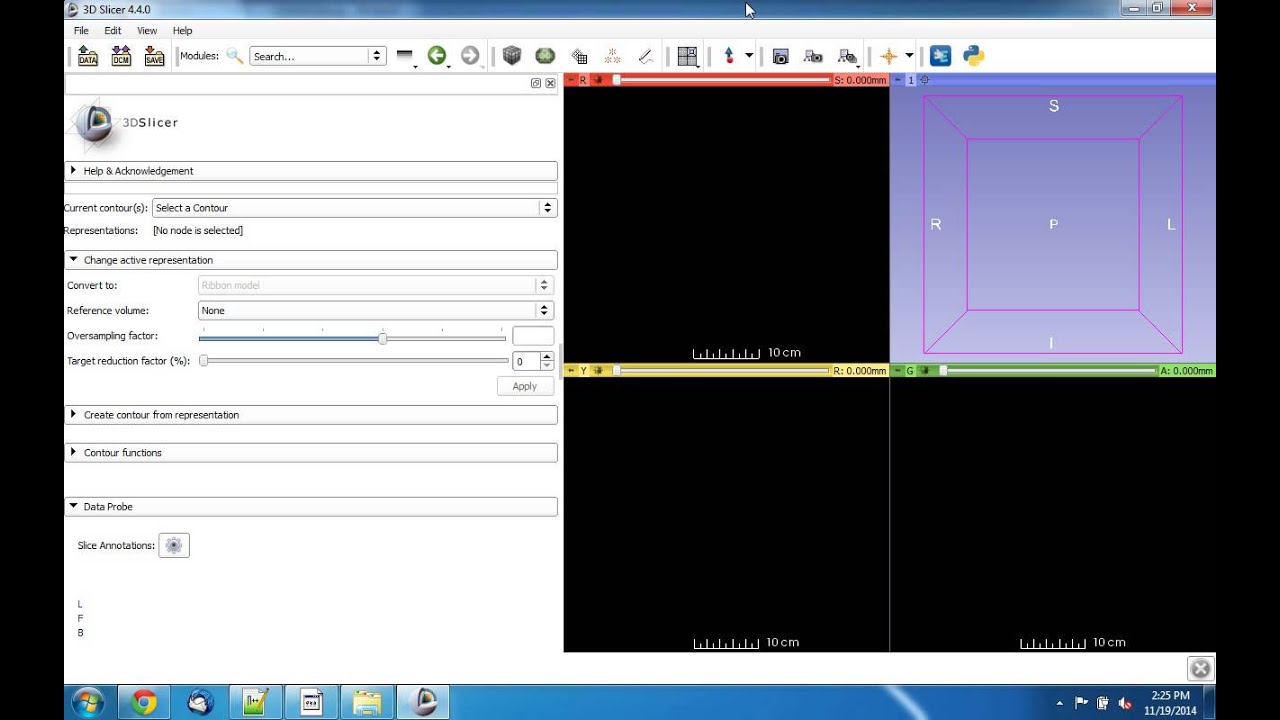Click the SAVE scene icon

(154, 56)
